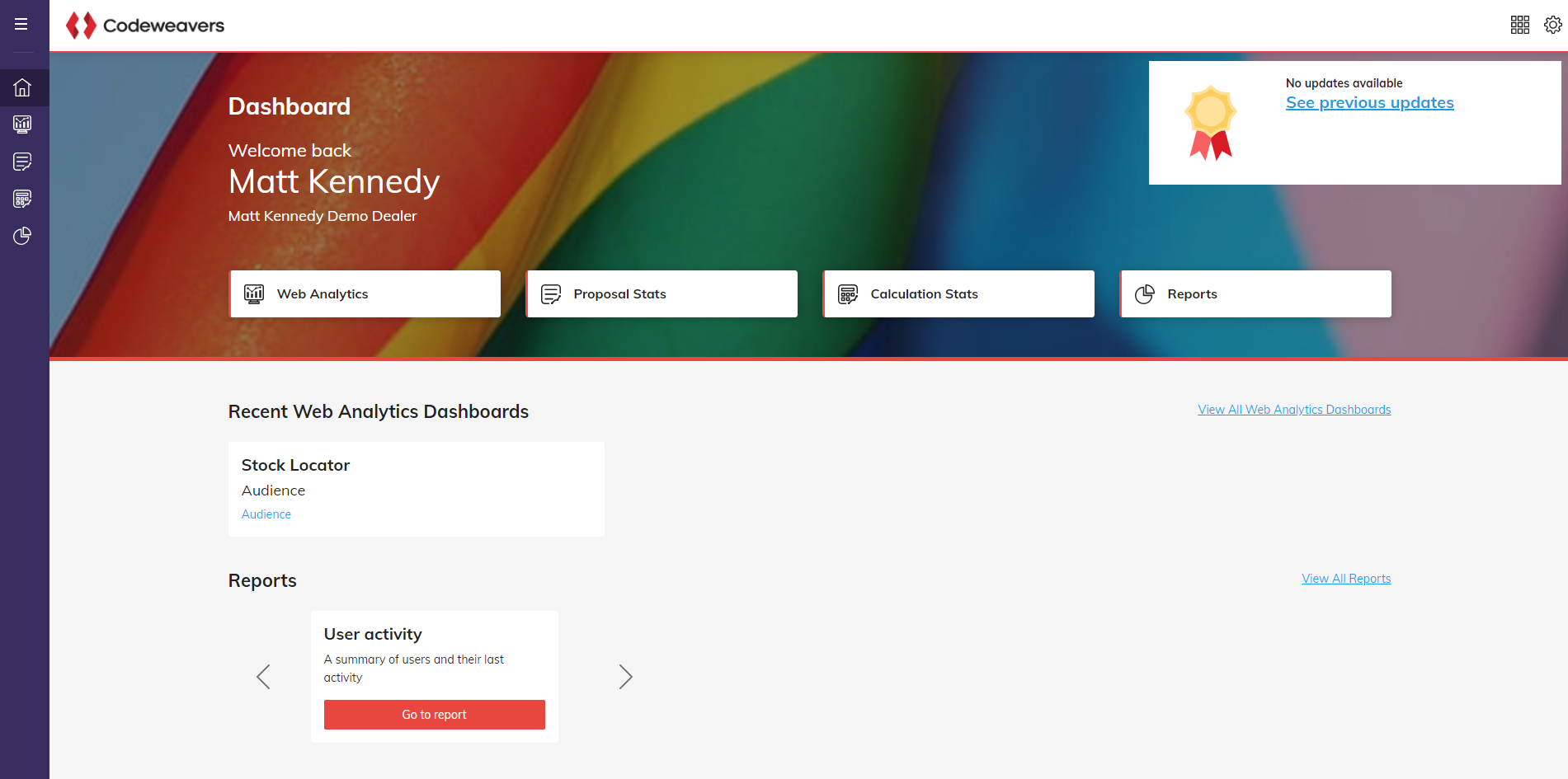
Task: Click the Codeweavers logo
Action: click(x=145, y=26)
